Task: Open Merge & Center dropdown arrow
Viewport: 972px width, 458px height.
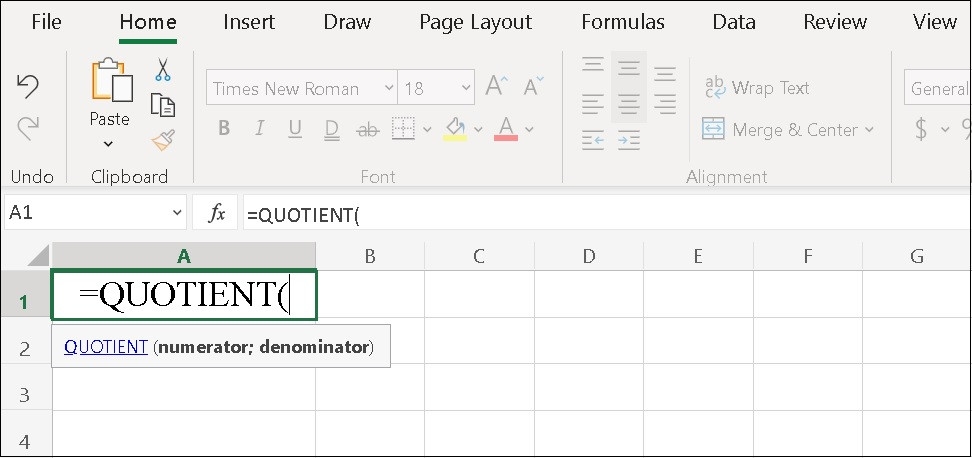Action: click(x=869, y=130)
